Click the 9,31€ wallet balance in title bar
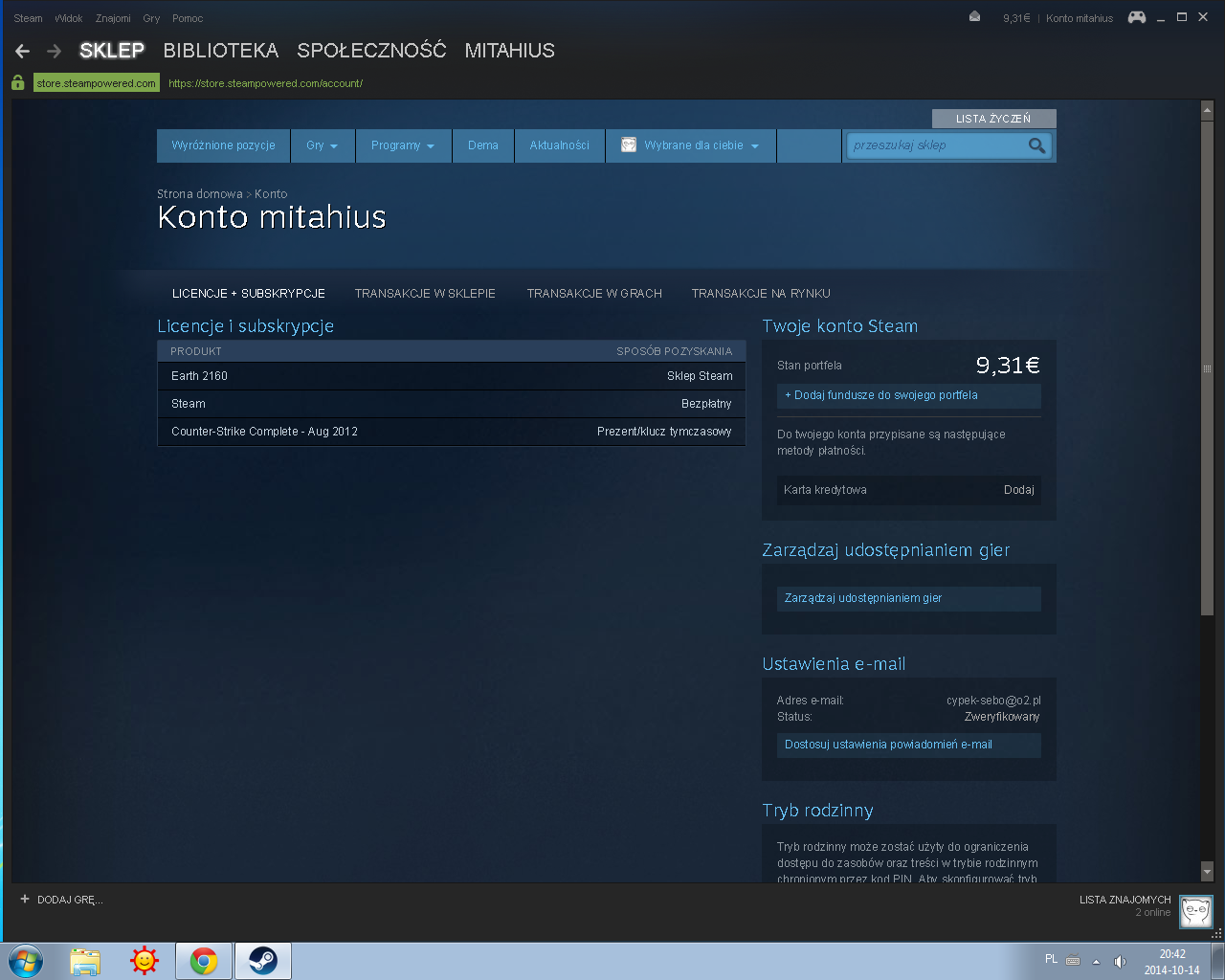 tap(1016, 18)
